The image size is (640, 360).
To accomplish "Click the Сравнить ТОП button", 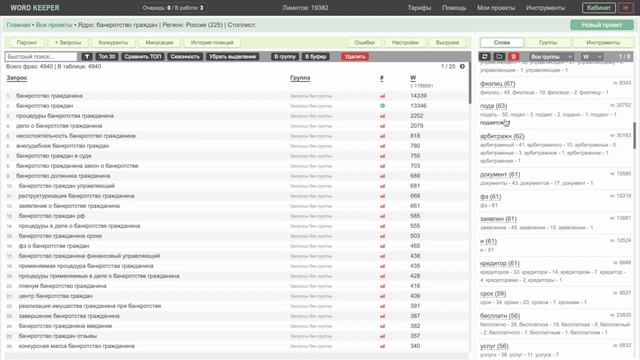I will (142, 57).
